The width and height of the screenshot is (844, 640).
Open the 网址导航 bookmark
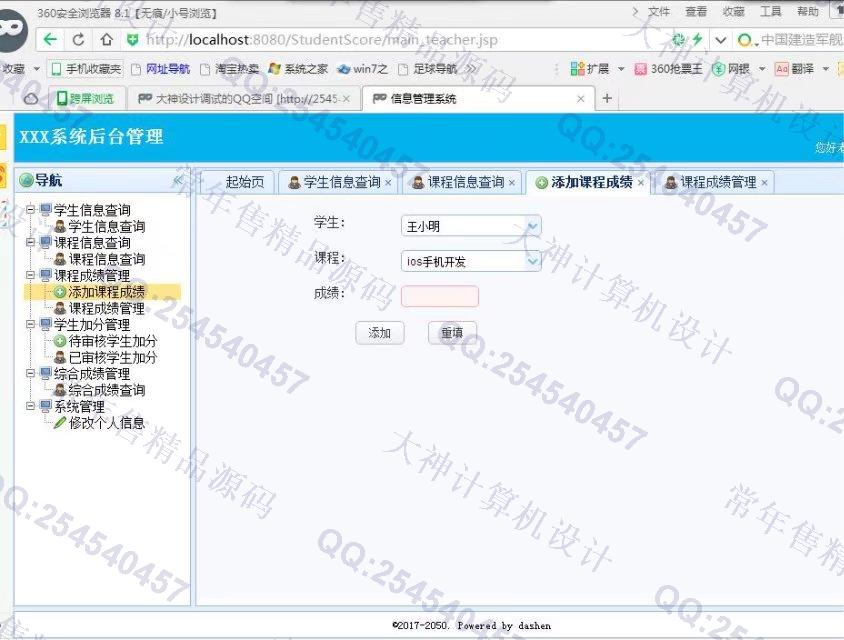coord(161,69)
